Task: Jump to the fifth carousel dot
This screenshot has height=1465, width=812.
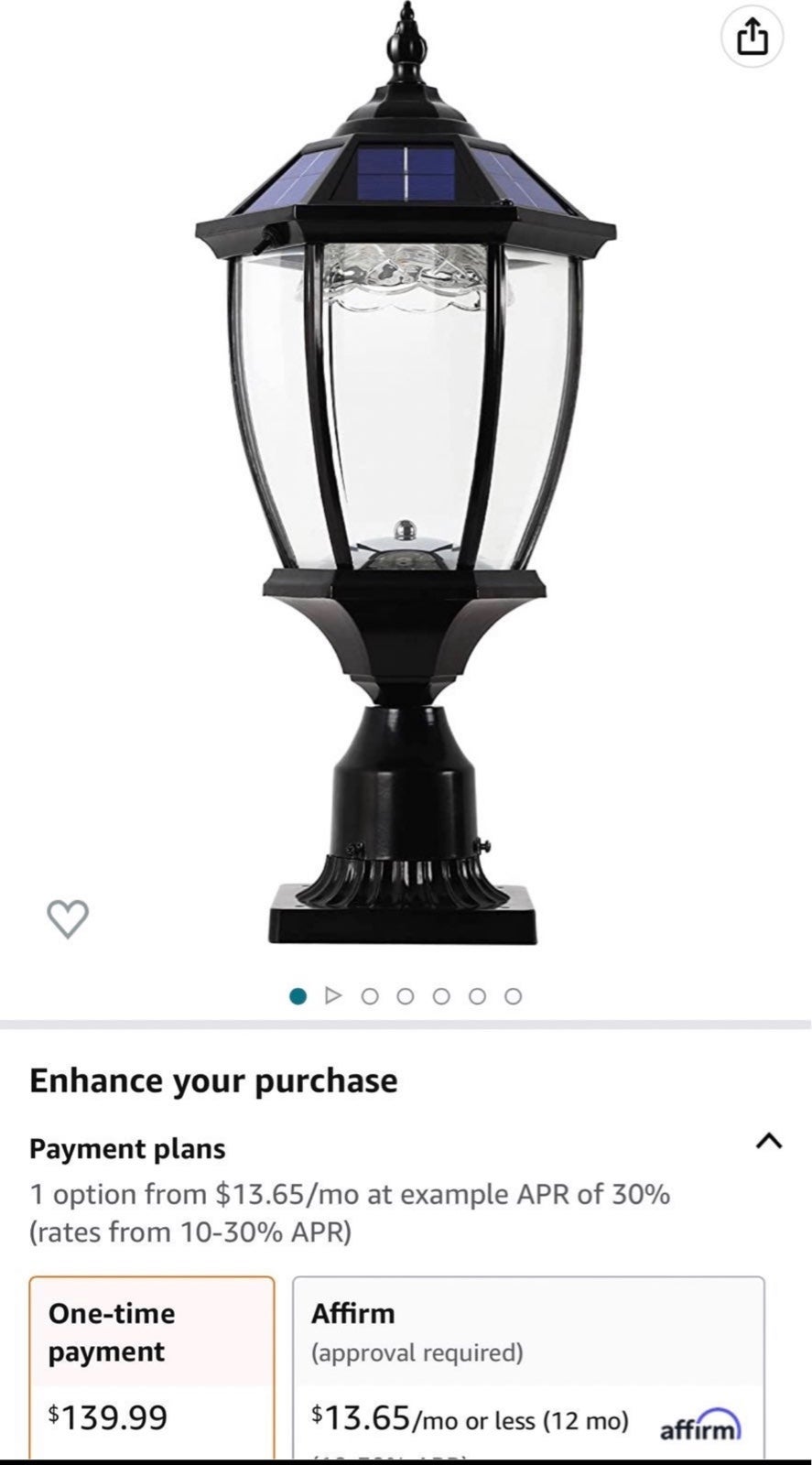Action: coord(441,996)
